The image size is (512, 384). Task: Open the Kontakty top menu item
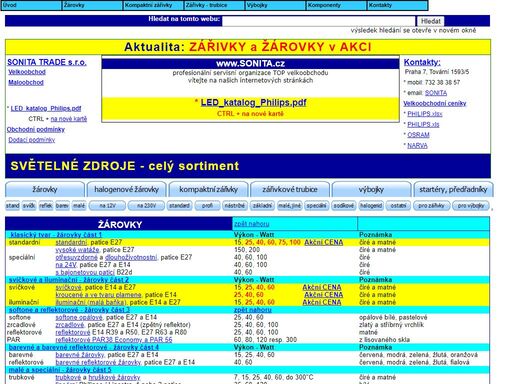click(x=397, y=5)
